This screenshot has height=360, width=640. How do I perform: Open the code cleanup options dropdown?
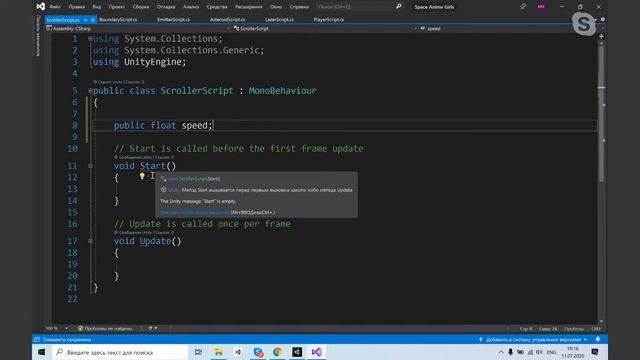tap(156, 328)
